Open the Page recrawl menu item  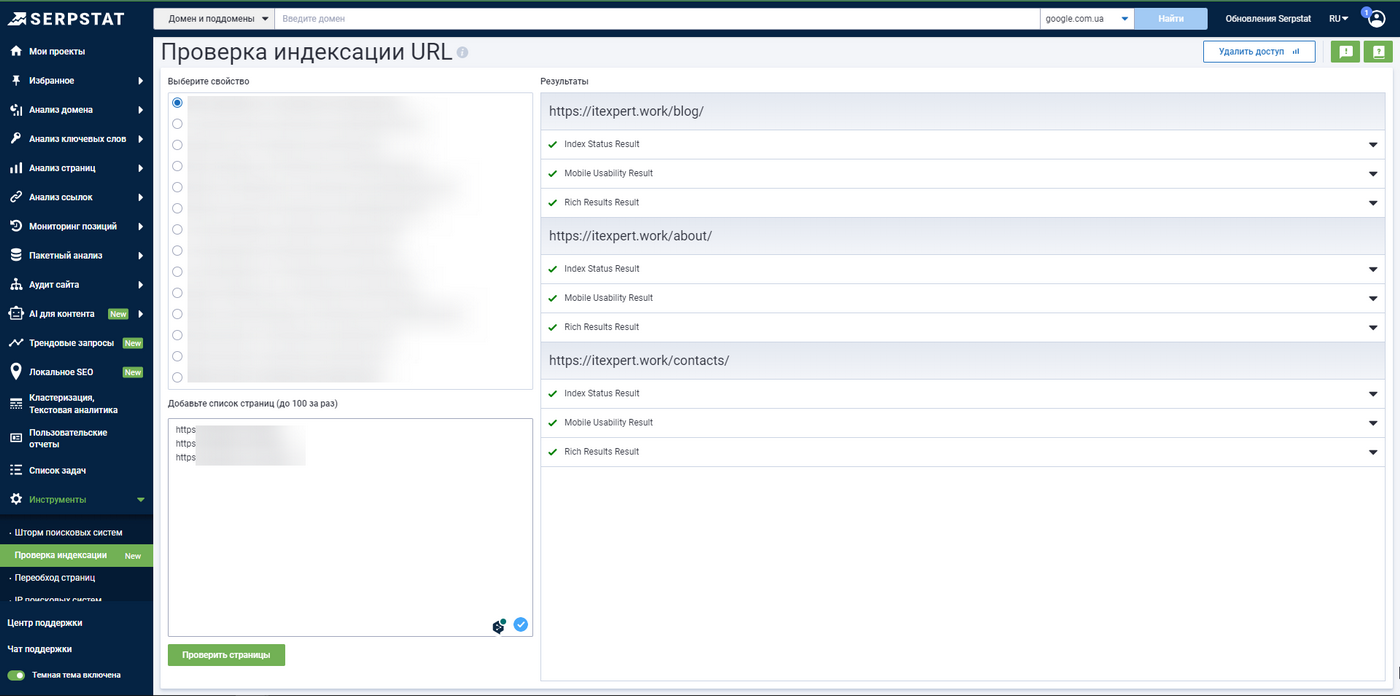coord(55,577)
